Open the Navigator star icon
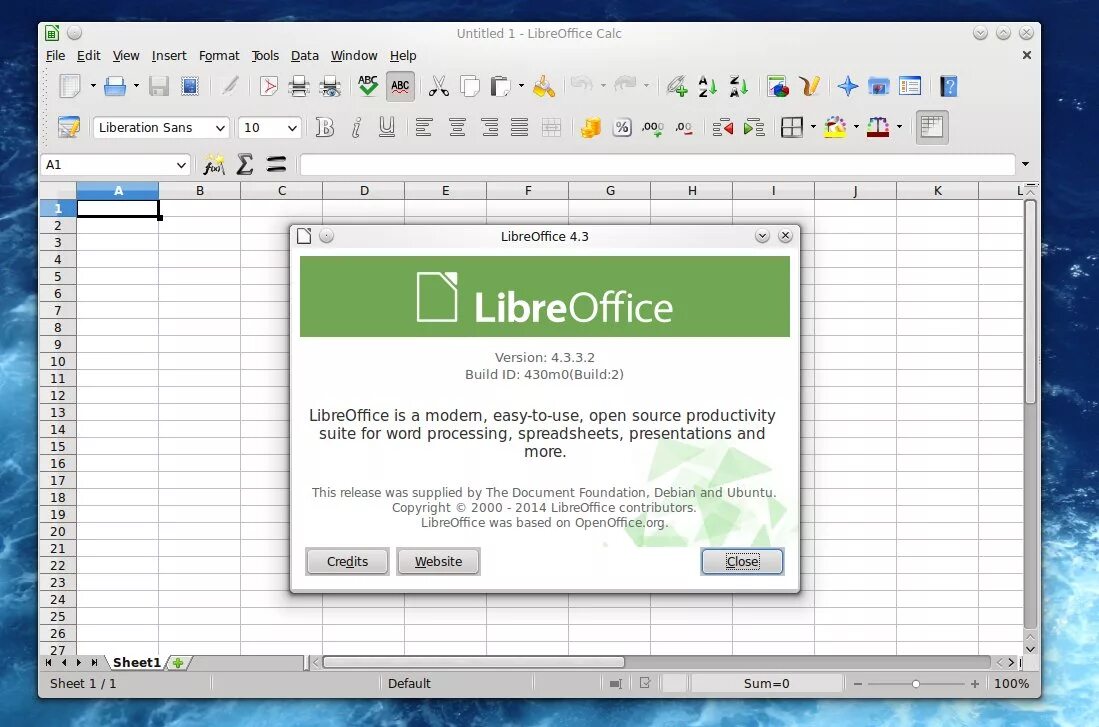The width and height of the screenshot is (1099, 727). [847, 86]
